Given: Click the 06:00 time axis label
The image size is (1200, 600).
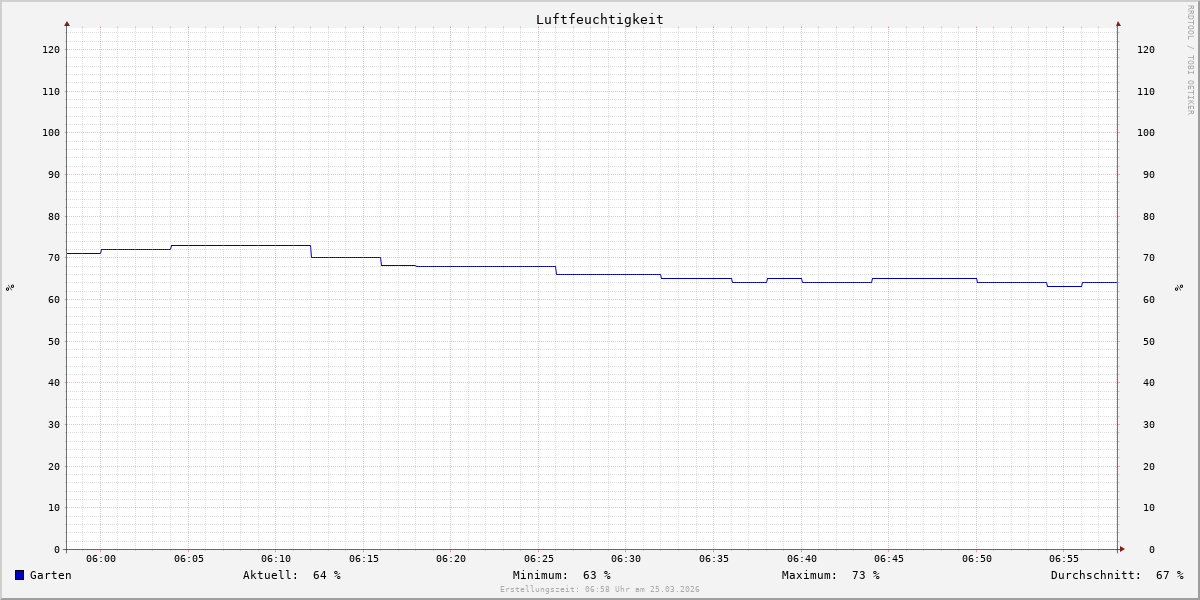Looking at the screenshot, I should coord(101,559).
